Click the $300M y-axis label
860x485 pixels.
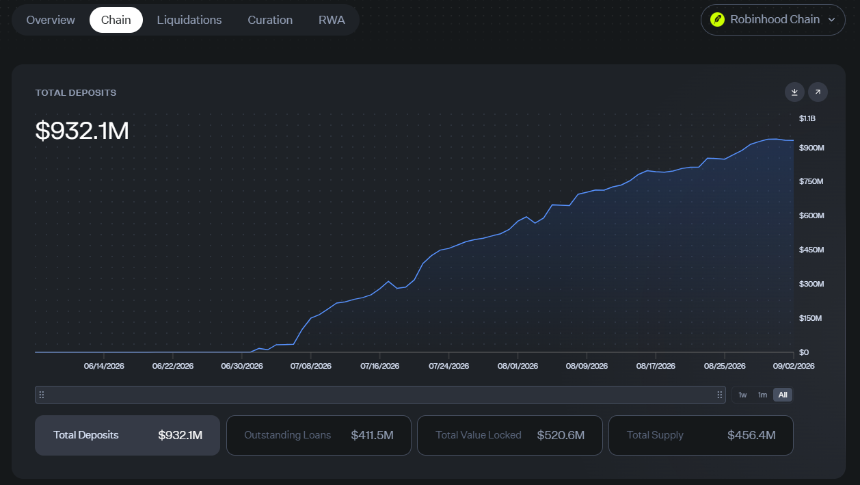point(811,284)
